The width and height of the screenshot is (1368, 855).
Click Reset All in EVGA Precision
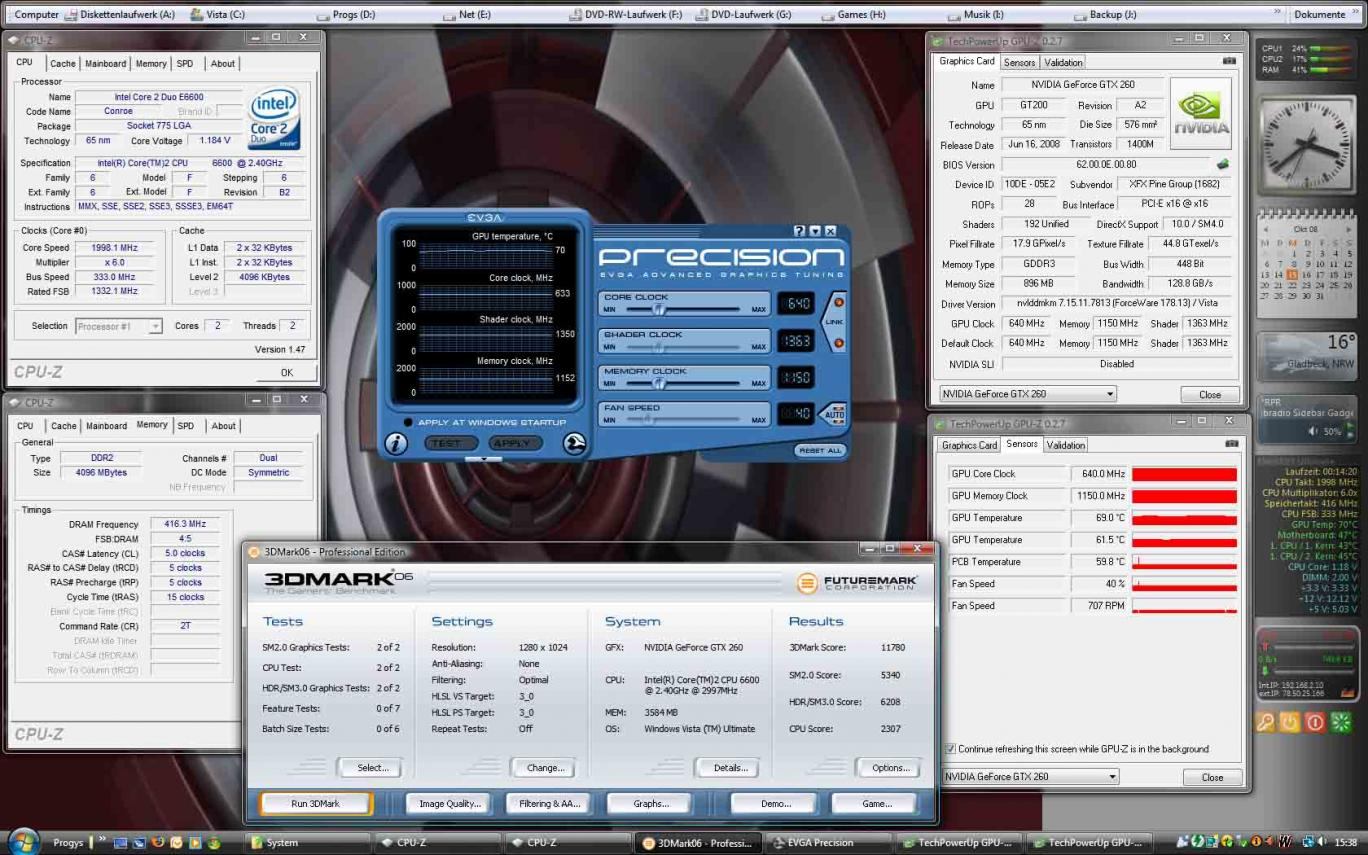821,451
